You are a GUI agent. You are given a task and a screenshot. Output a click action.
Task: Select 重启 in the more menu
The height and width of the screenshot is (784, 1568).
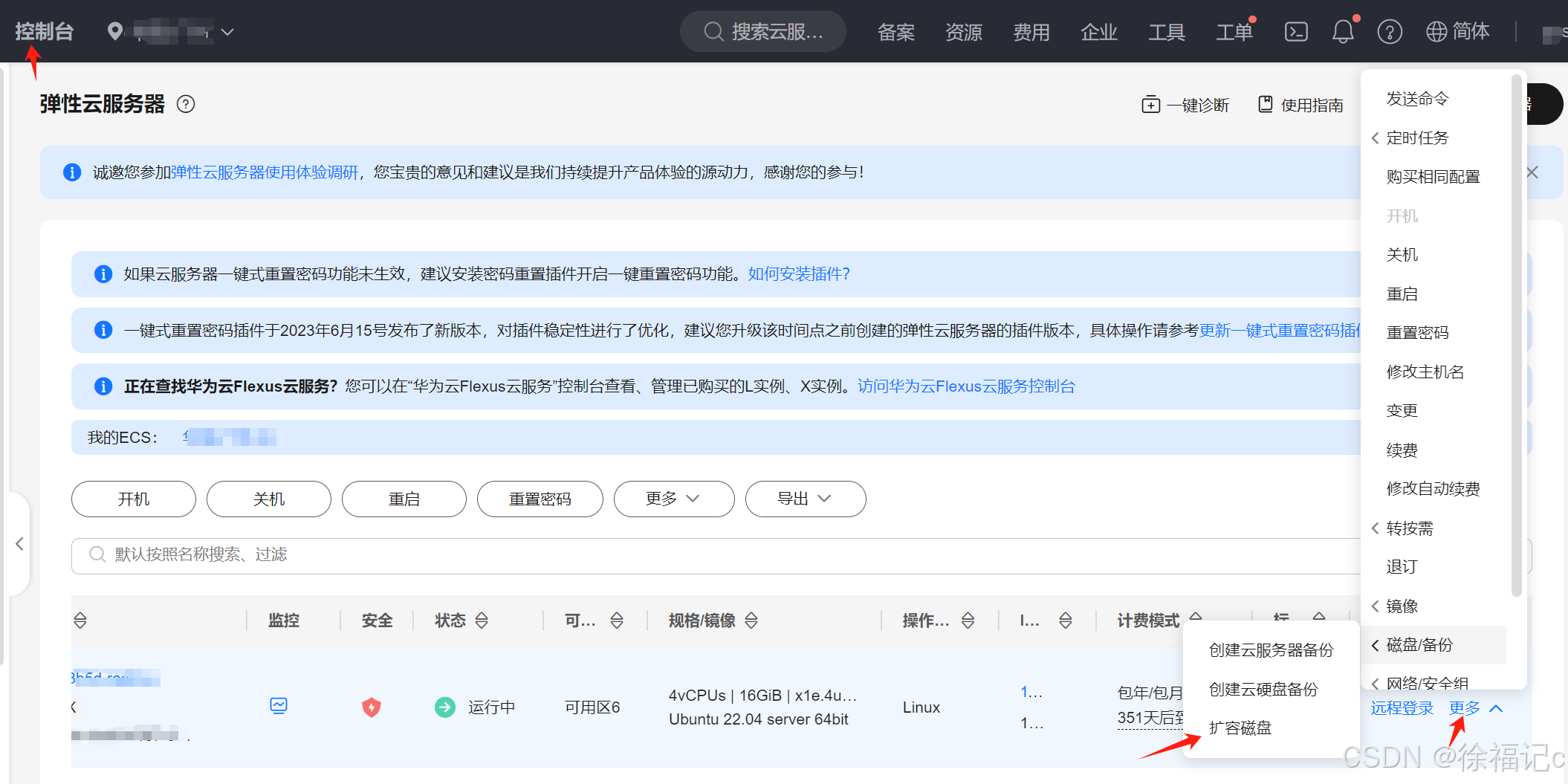pos(1402,294)
